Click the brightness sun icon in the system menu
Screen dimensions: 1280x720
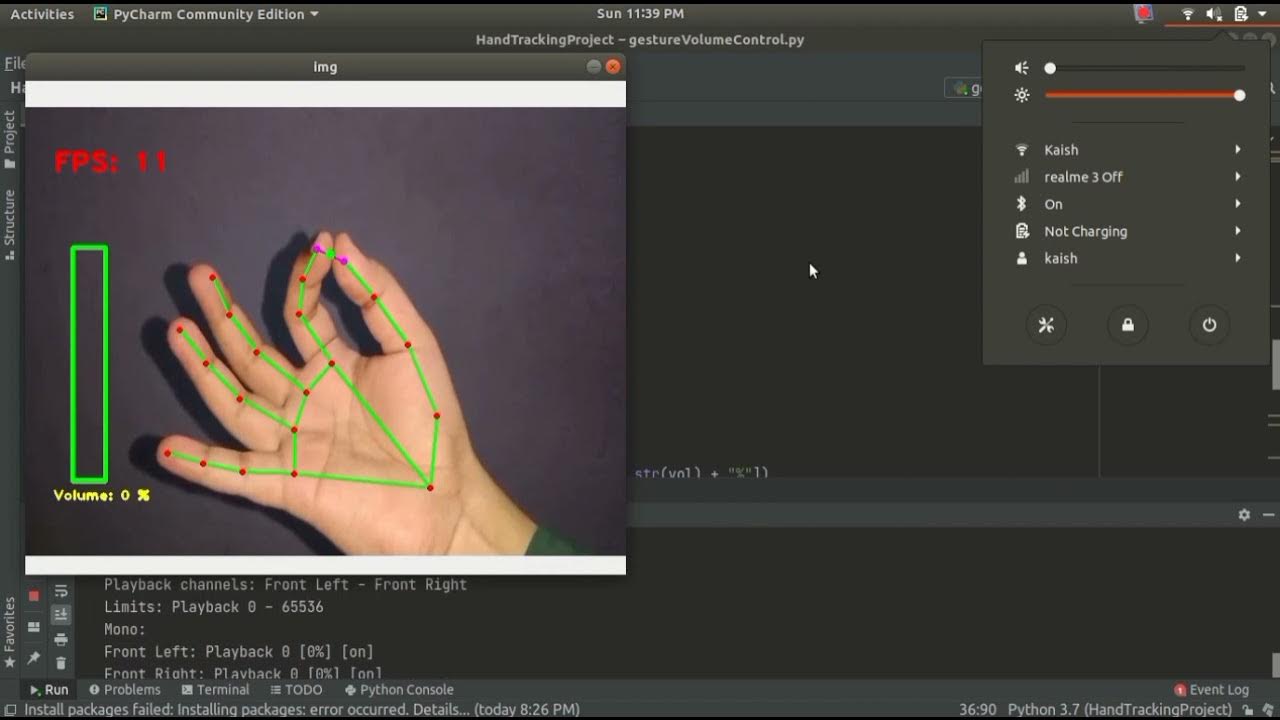click(x=1021, y=95)
